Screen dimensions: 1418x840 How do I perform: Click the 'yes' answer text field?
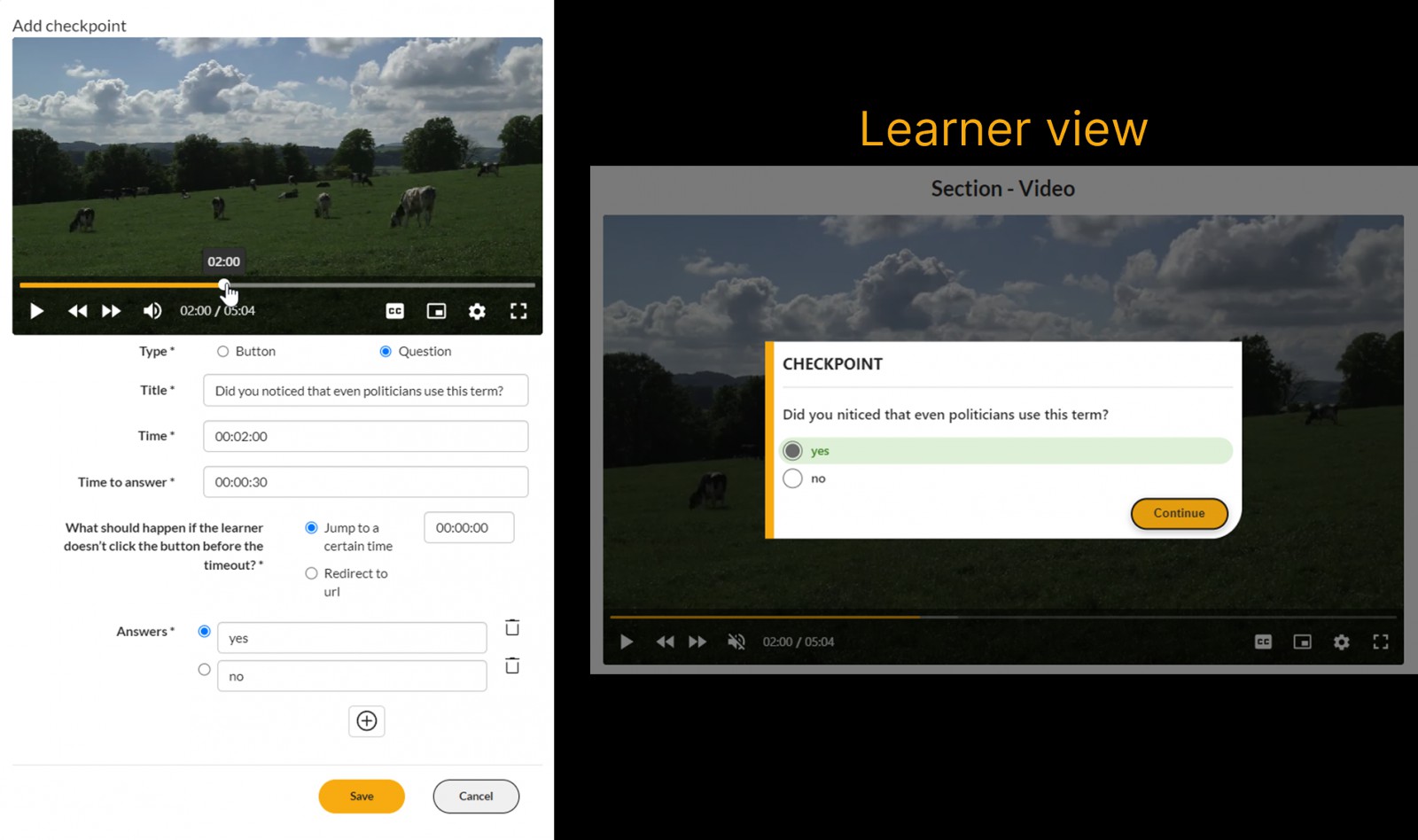[352, 638]
